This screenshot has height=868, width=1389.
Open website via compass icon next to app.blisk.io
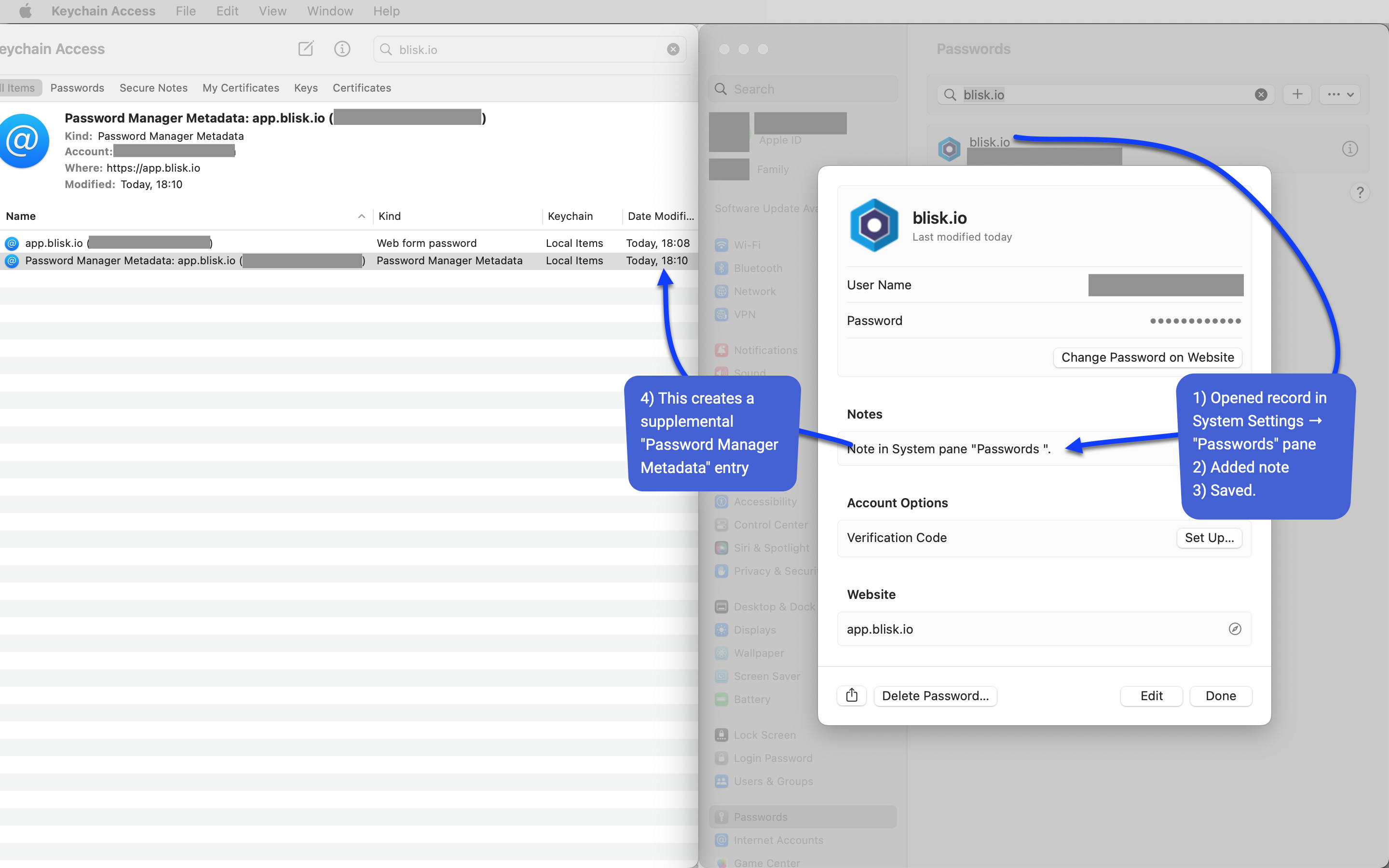[1235, 629]
